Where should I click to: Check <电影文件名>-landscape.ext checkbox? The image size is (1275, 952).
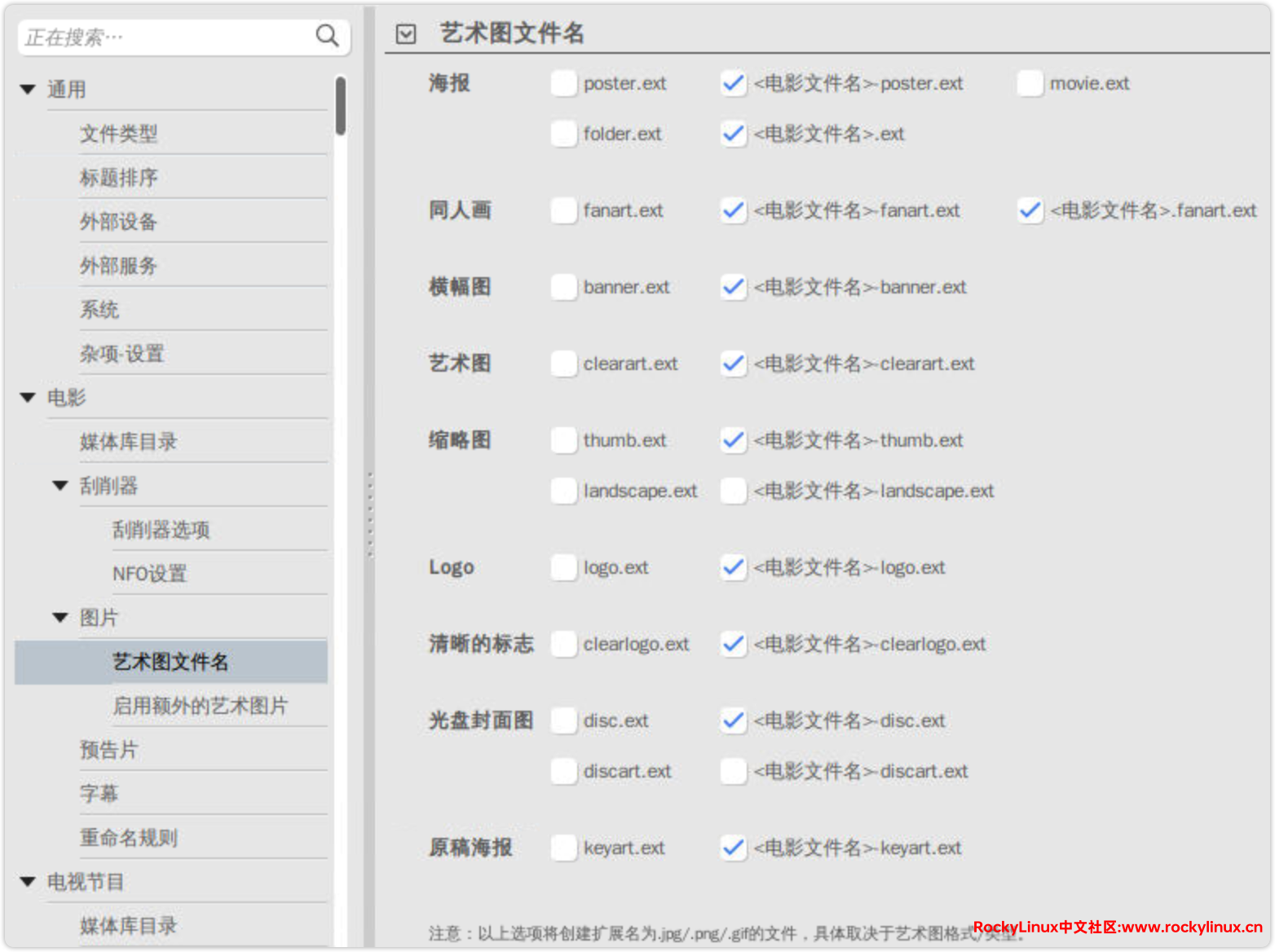[733, 491]
